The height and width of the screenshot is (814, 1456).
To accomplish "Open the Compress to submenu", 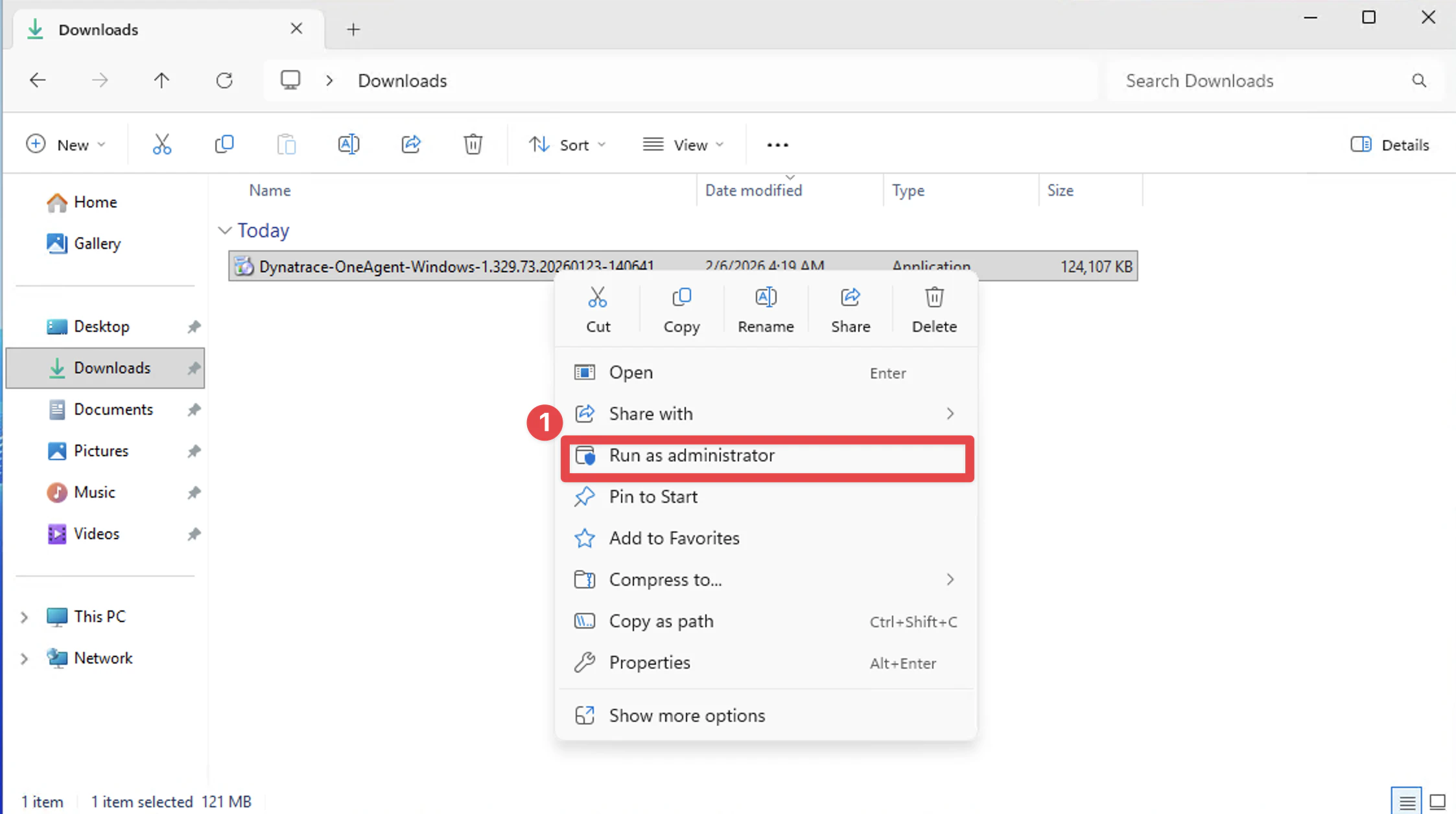I will click(766, 579).
